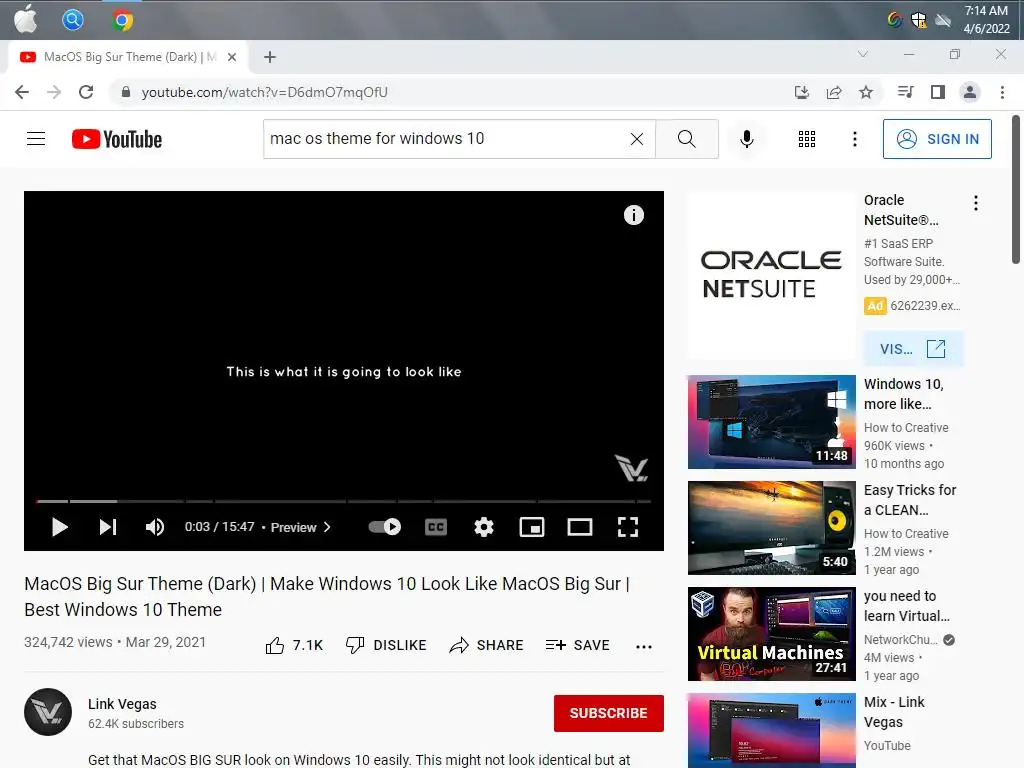Click the red SUBSCRIBE button
This screenshot has width=1024, height=768.
coord(609,713)
